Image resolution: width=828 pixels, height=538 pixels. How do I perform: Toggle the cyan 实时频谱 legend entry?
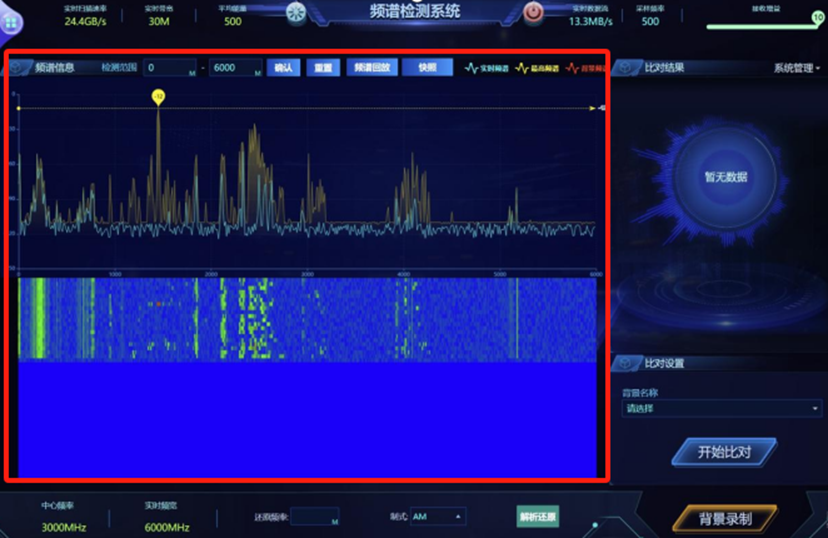(x=486, y=68)
